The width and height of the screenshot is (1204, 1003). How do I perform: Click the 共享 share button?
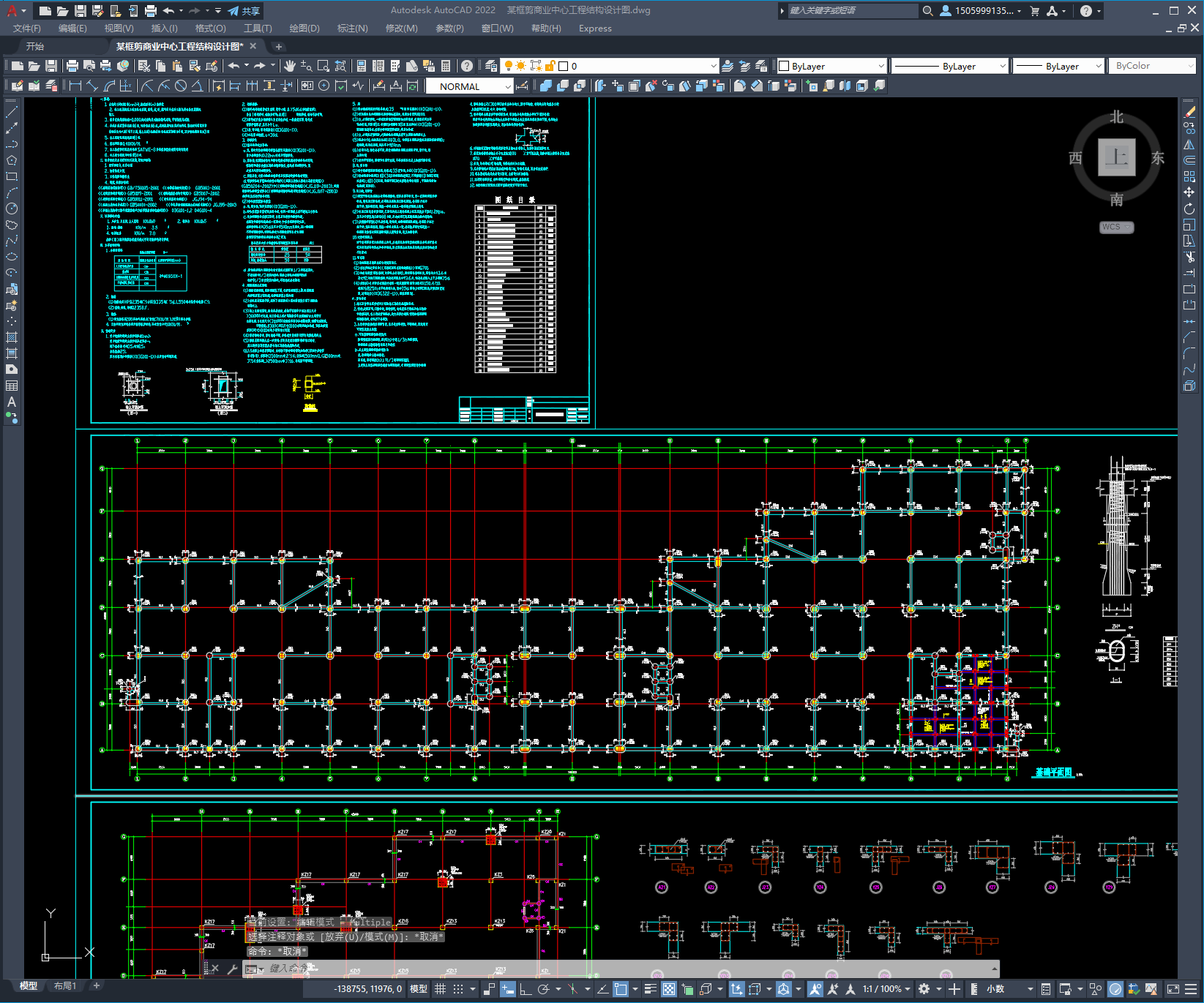pos(244,11)
